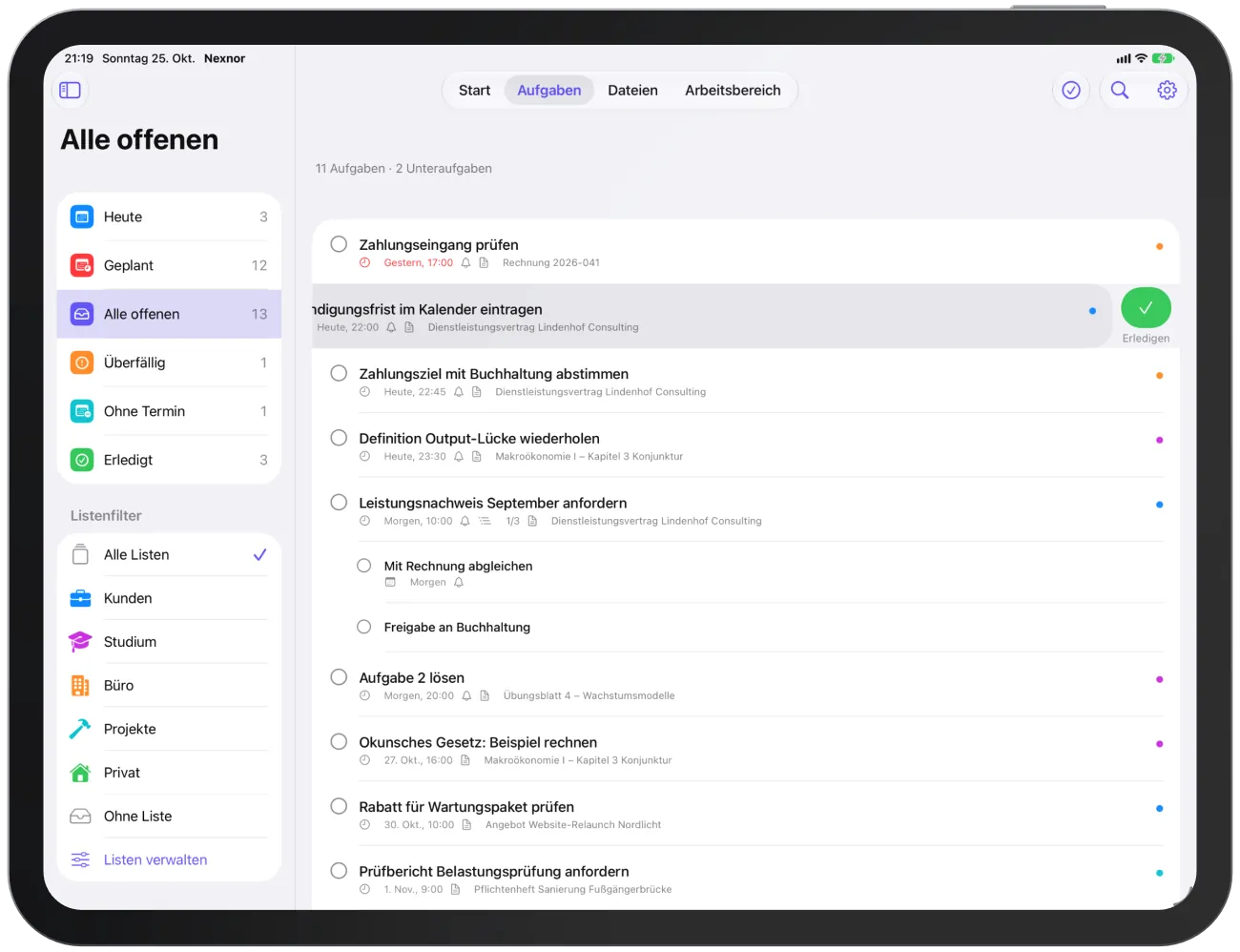Select the Heute calendar icon

pyautogui.click(x=82, y=217)
